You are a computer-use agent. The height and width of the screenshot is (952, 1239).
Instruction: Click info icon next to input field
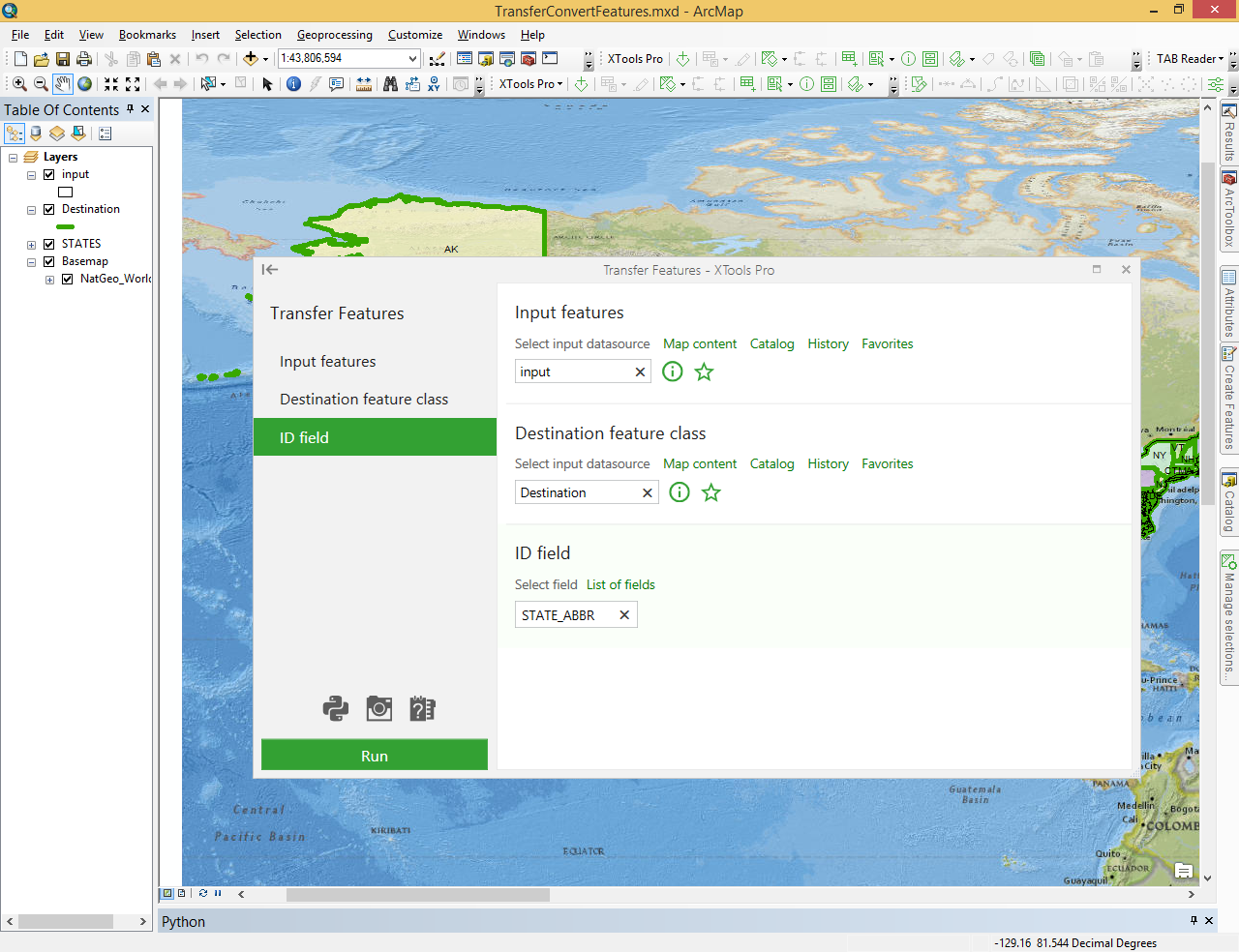coord(673,372)
